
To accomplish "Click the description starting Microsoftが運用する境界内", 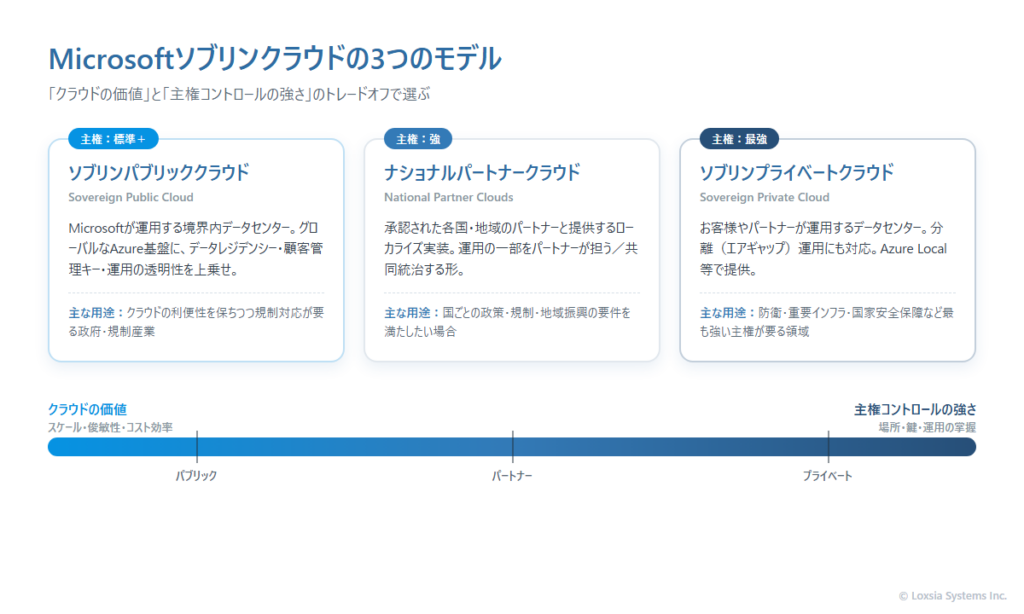I will [196, 248].
